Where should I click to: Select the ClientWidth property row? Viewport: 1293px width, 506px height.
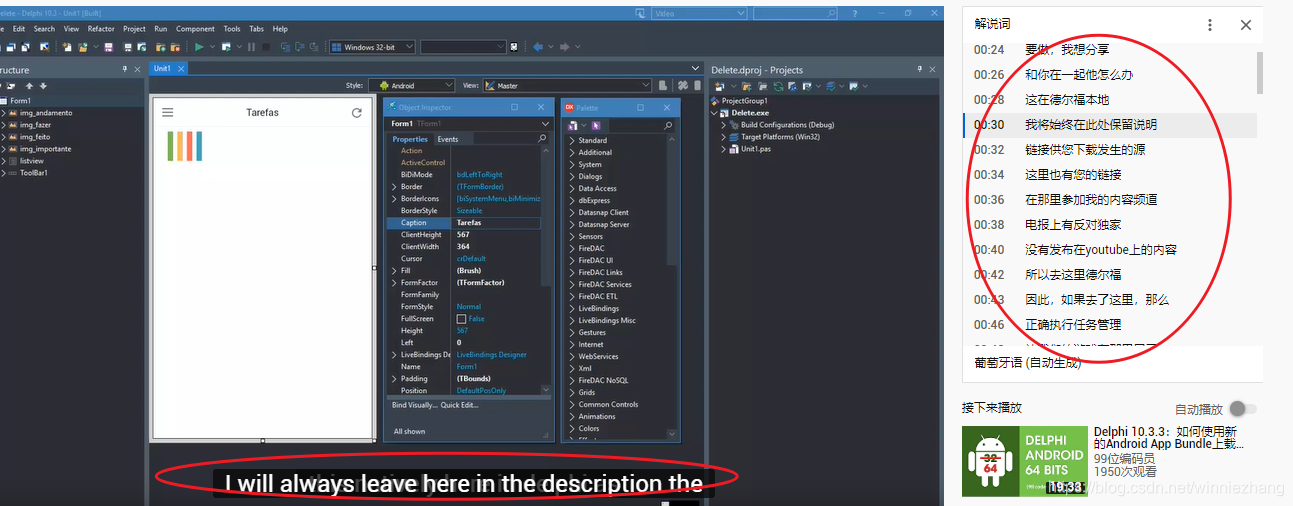point(463,247)
